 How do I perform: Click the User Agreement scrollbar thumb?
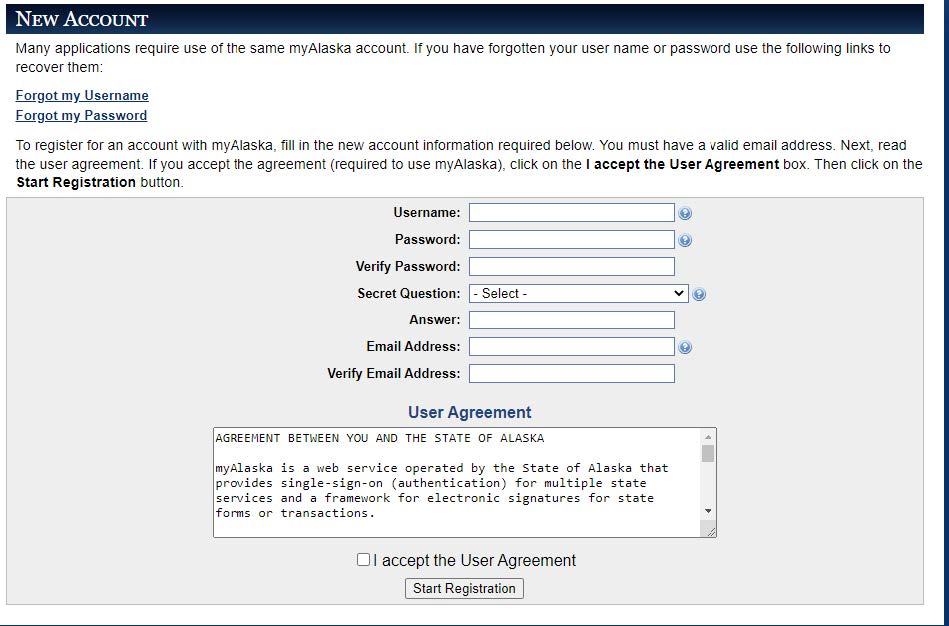708,453
